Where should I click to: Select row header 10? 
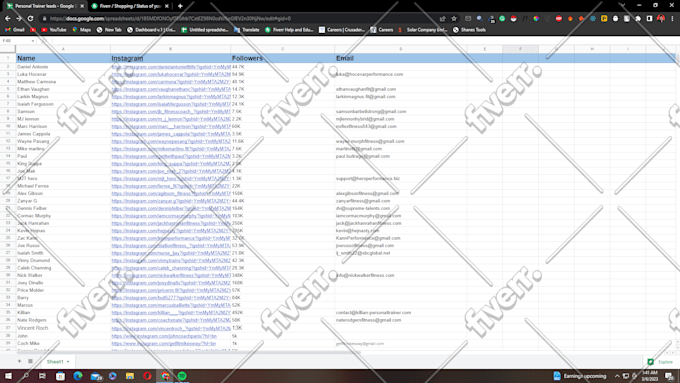[x=8, y=126]
